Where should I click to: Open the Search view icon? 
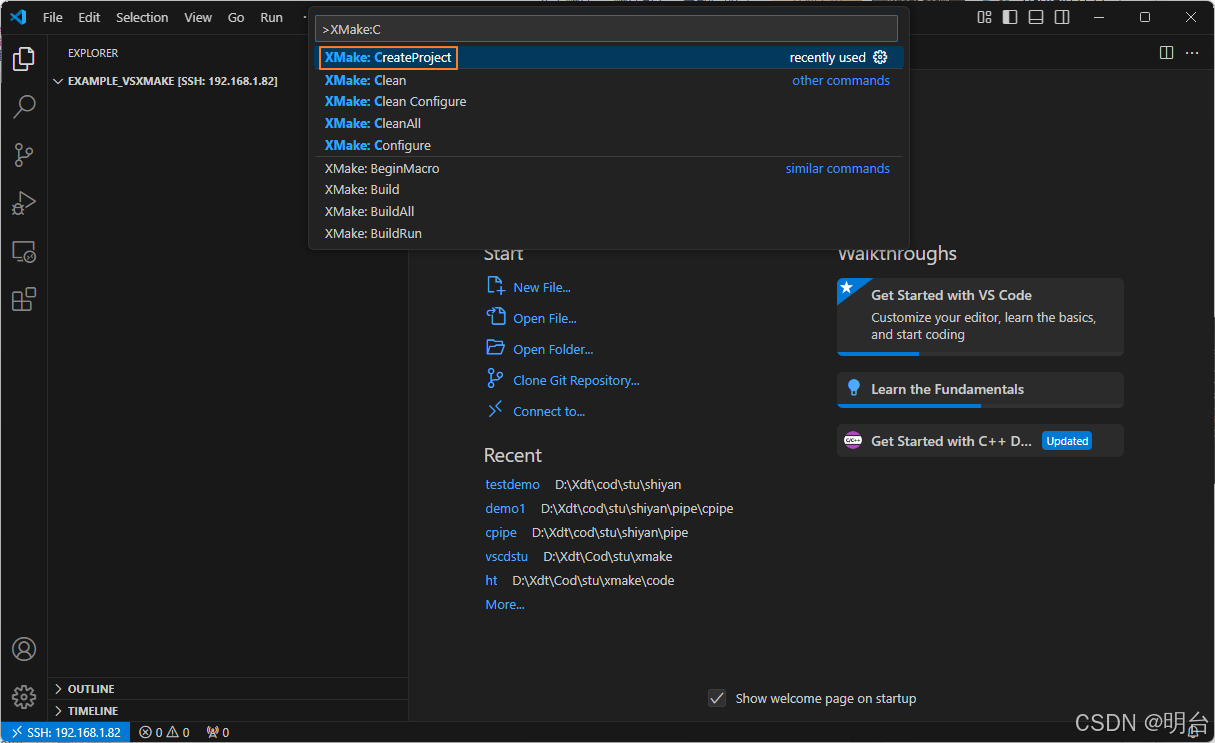point(24,106)
